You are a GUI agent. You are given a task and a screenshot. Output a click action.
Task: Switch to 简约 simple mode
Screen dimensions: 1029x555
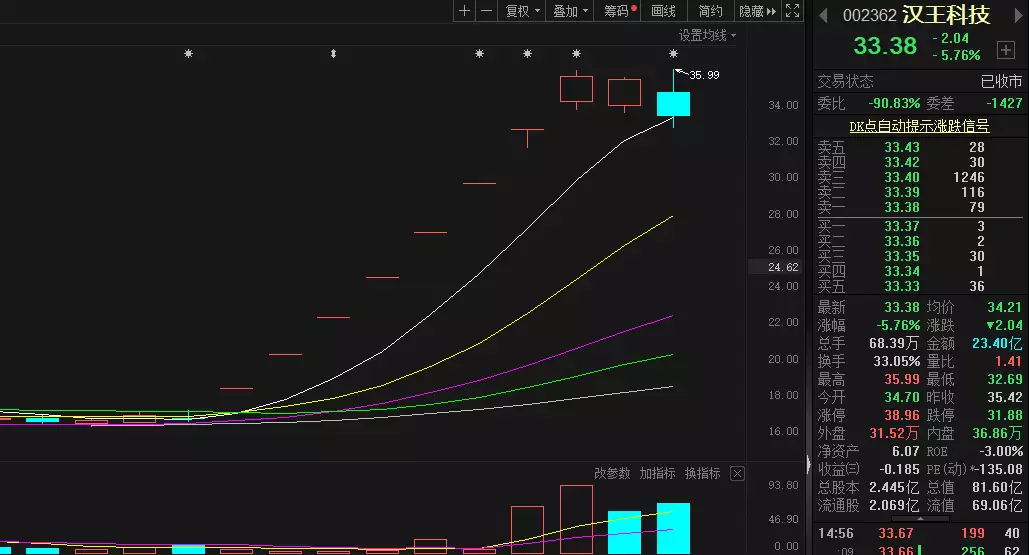710,11
